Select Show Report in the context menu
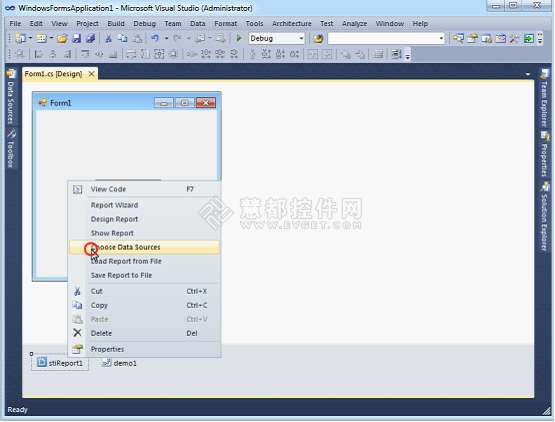Image resolution: width=555 pixels, height=422 pixels. point(144,233)
